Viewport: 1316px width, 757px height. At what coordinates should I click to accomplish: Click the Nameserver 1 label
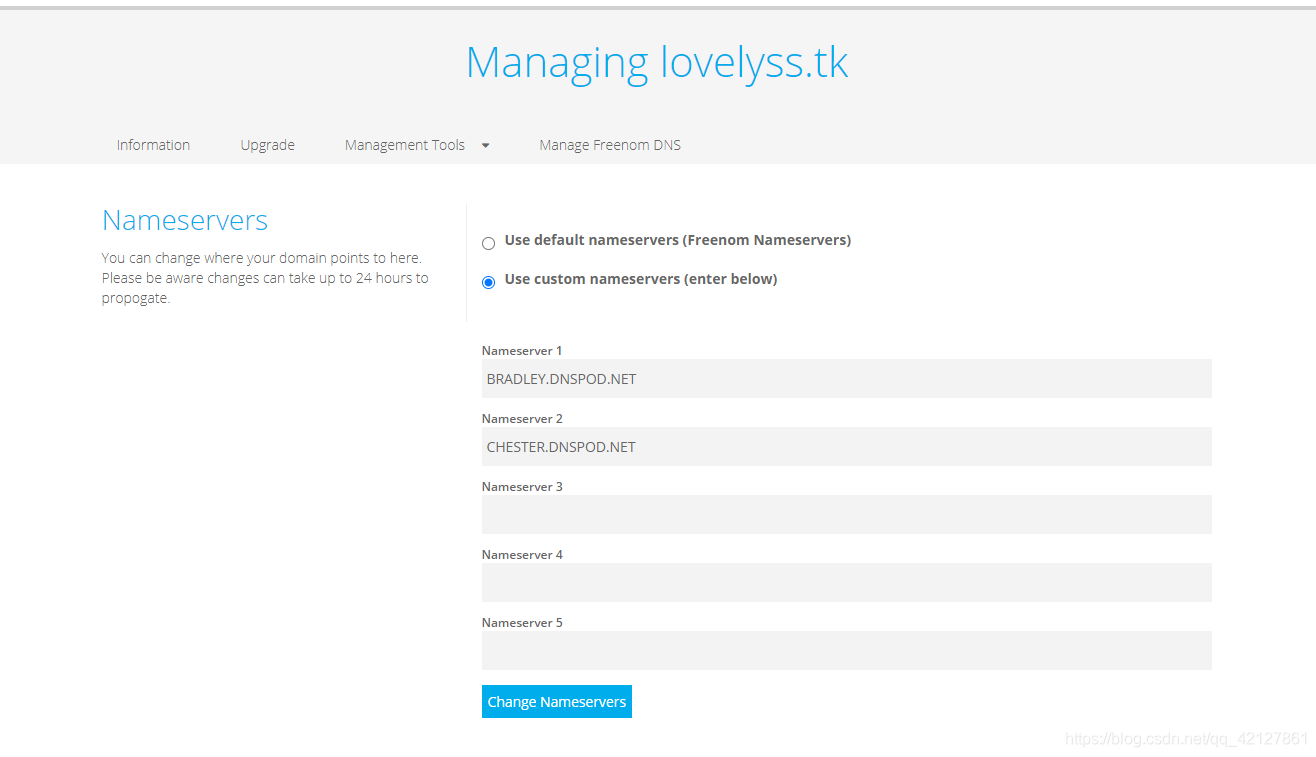(522, 351)
